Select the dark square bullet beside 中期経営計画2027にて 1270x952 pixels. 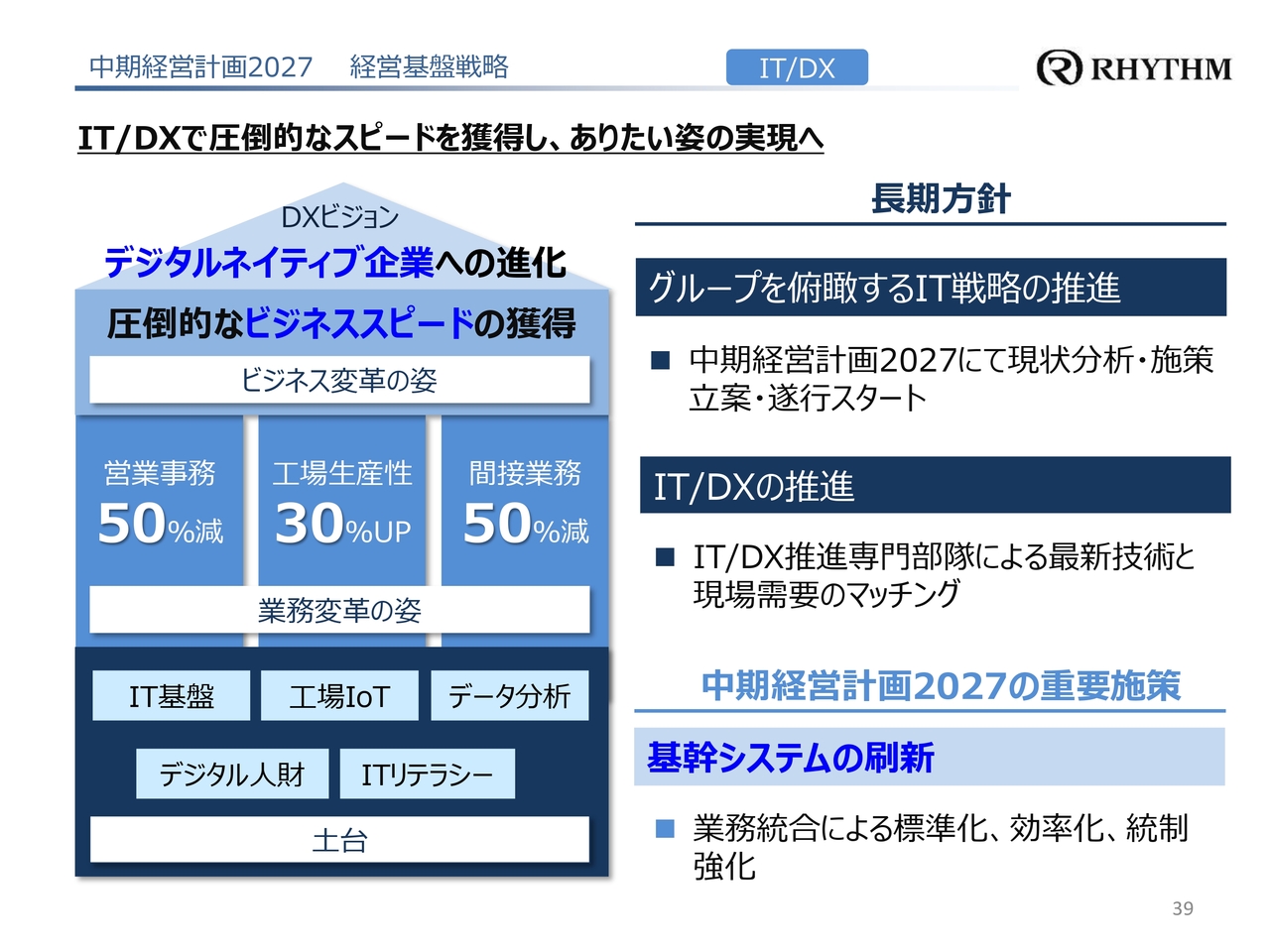(661, 360)
